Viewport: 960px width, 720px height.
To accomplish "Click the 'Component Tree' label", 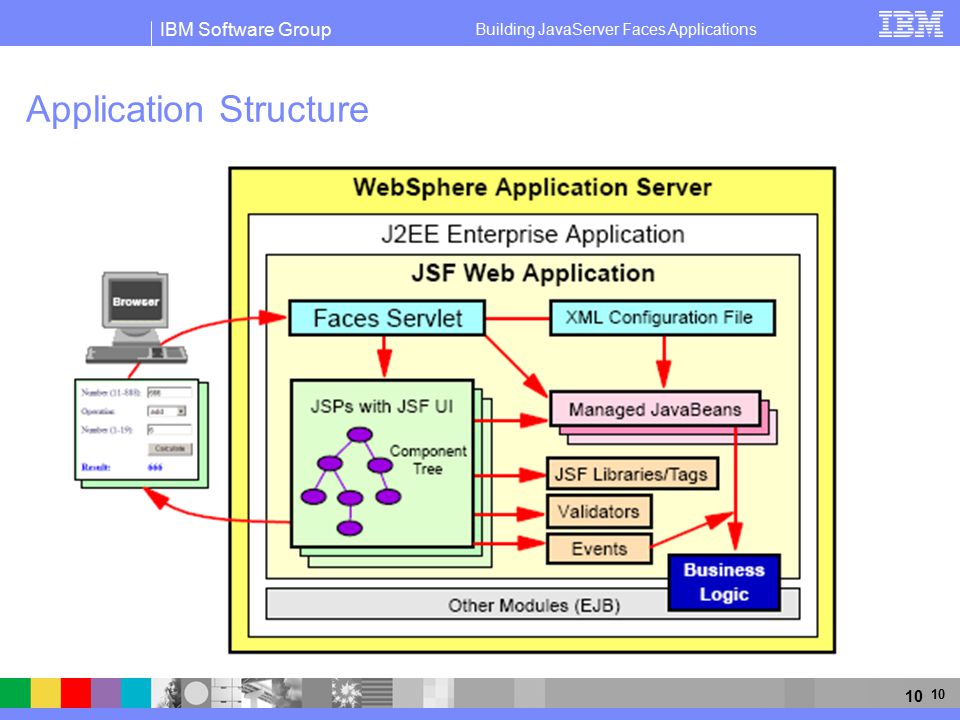I will (428, 460).
